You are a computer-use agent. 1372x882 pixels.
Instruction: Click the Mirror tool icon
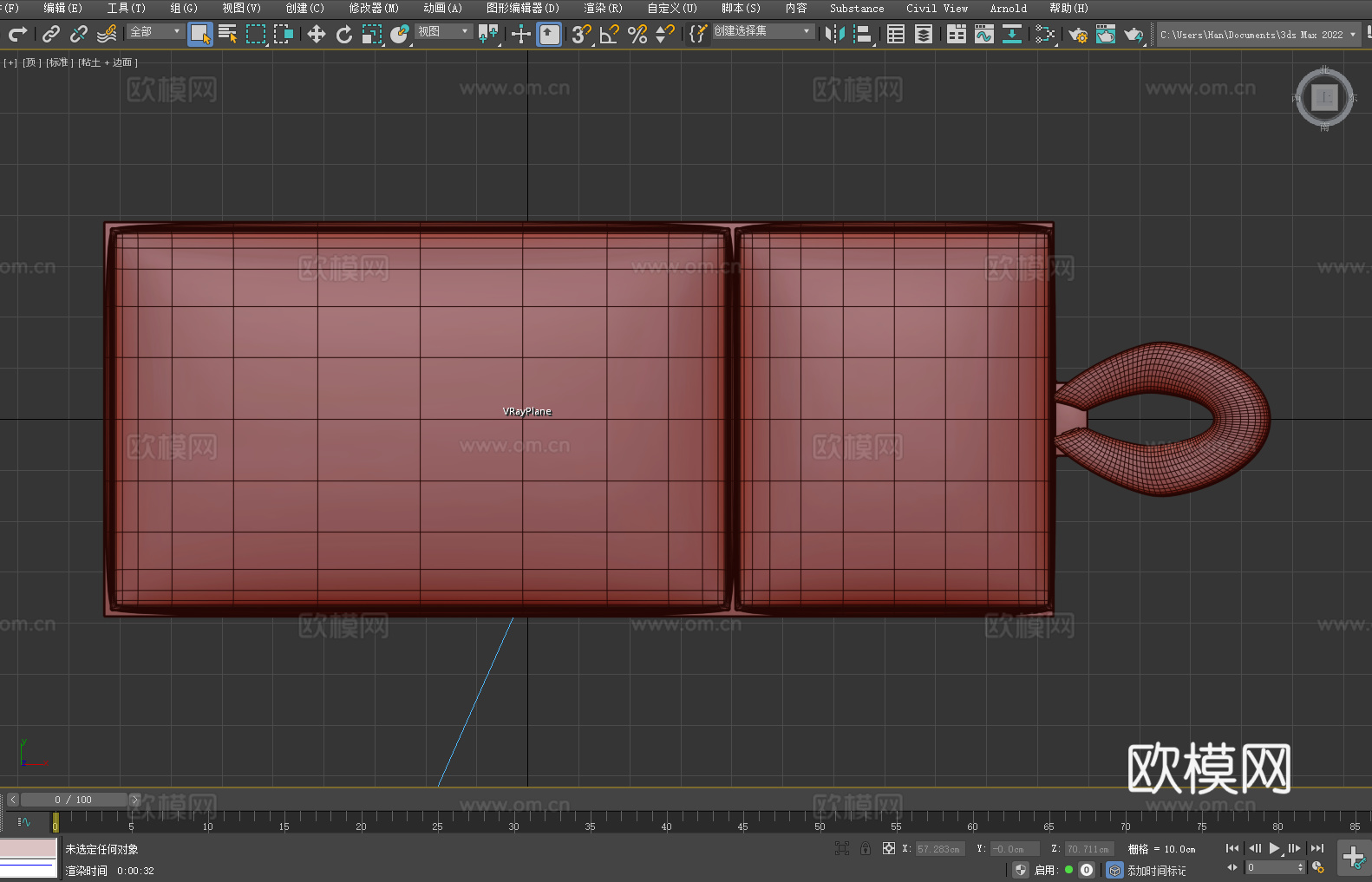click(x=834, y=34)
